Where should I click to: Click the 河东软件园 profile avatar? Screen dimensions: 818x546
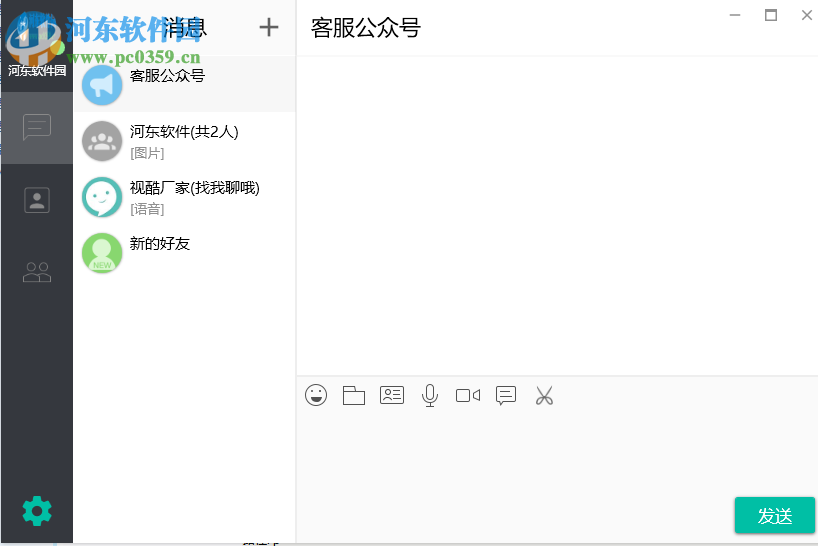pyautogui.click(x=34, y=38)
